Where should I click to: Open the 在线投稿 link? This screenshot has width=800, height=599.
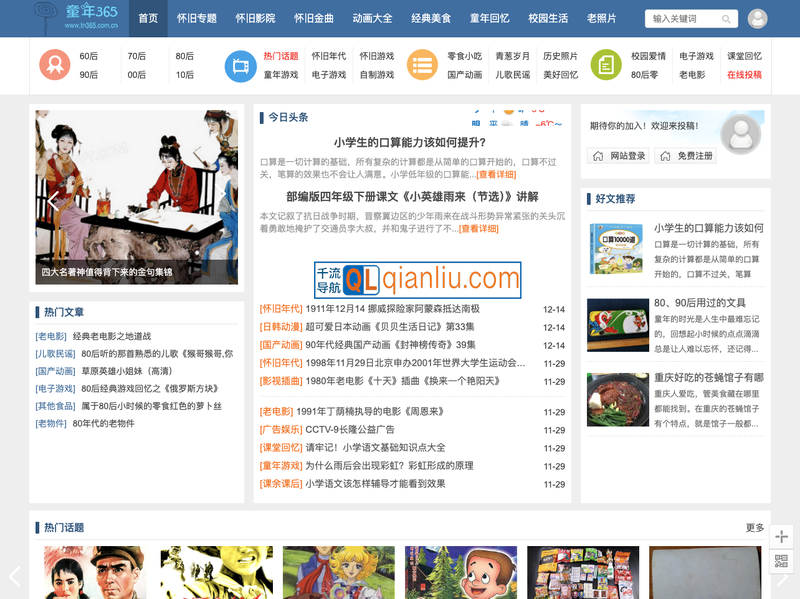pyautogui.click(x=743, y=75)
